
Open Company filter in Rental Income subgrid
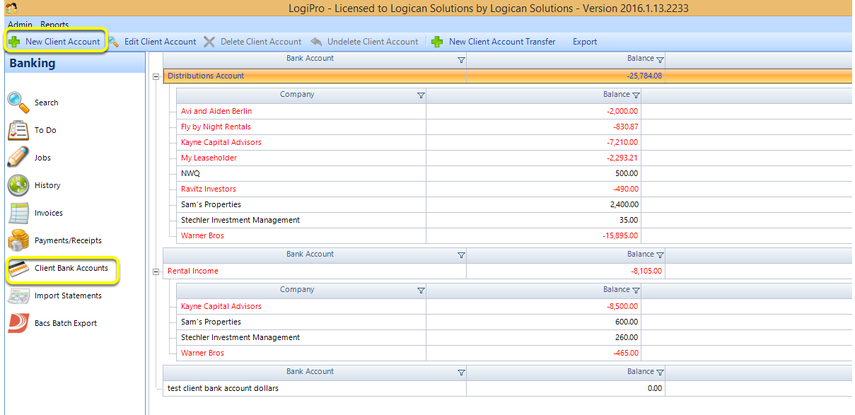[x=420, y=290]
